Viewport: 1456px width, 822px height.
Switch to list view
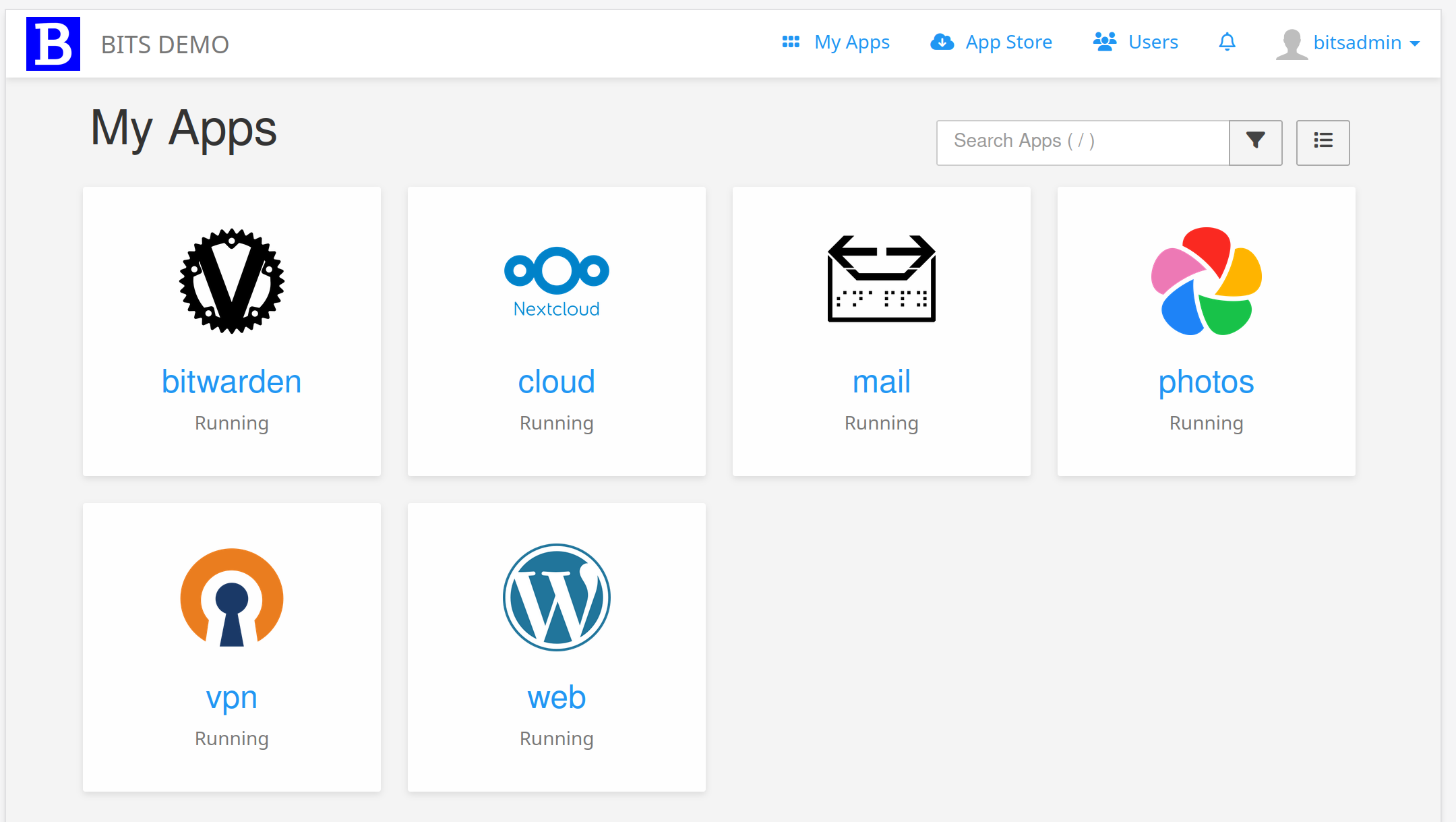click(1323, 142)
